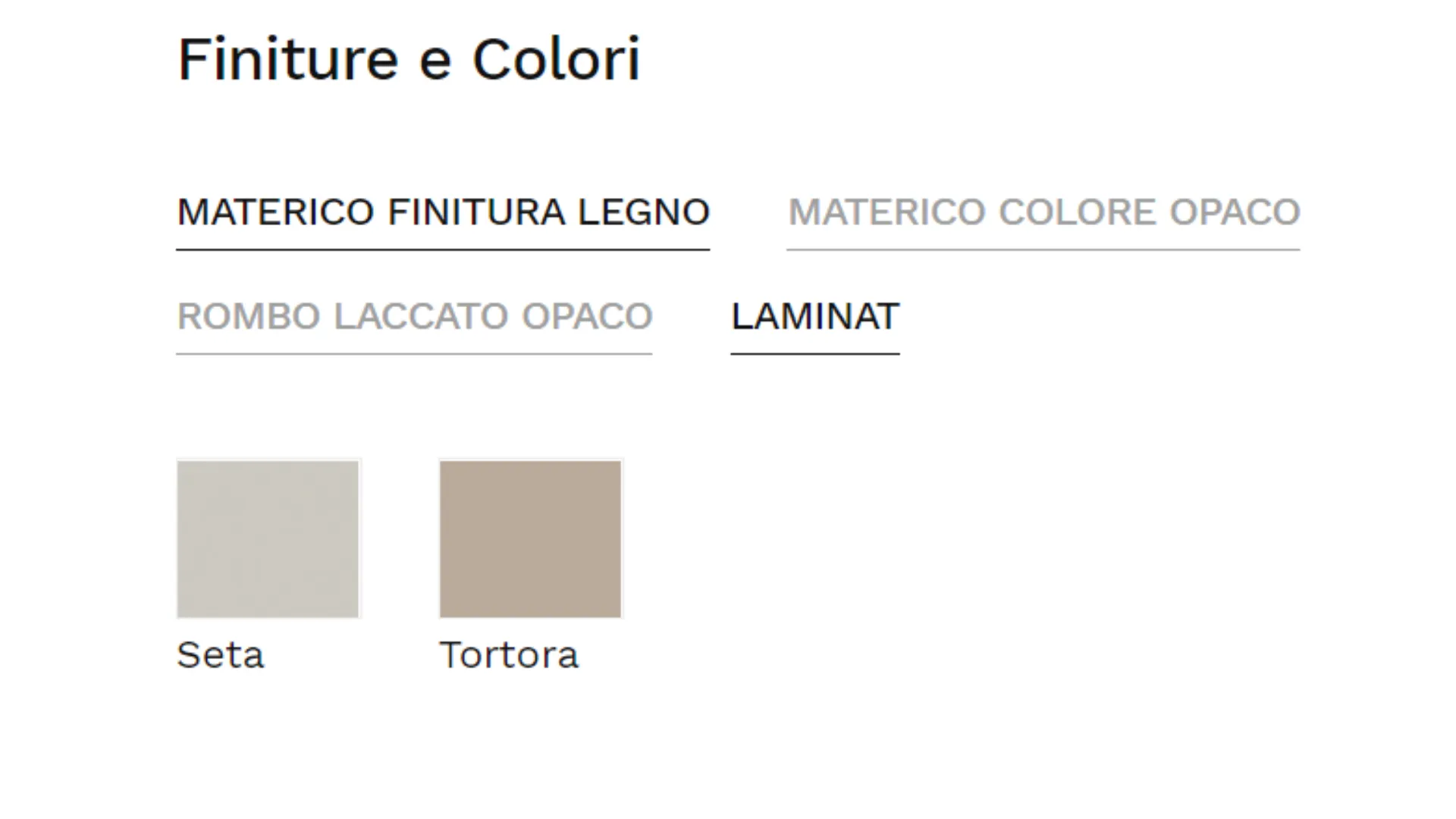Image resolution: width=1456 pixels, height=819 pixels.
Task: Open the Materico Finitura Legno tab
Action: pos(443,212)
